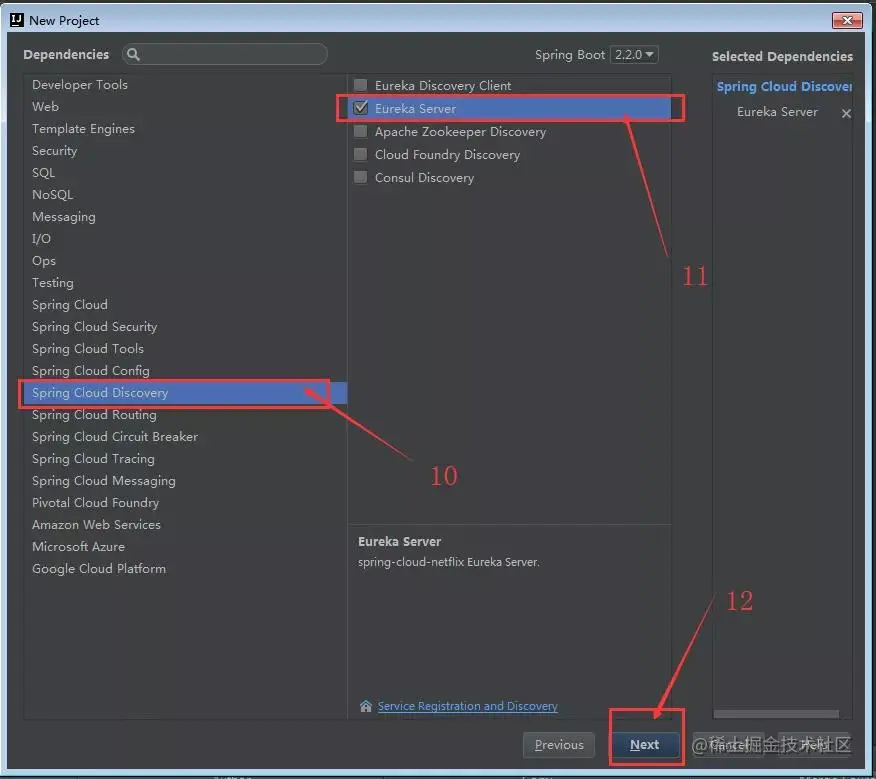Click Cloud Foundry Discovery label
The image size is (876, 779).
coord(447,155)
